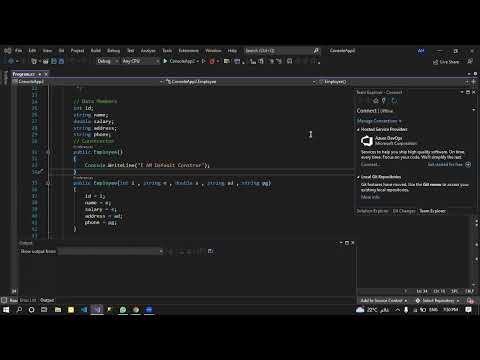This screenshot has height=360, width=480.
Task: Pin the Program.cs tab
Action: [40, 74]
